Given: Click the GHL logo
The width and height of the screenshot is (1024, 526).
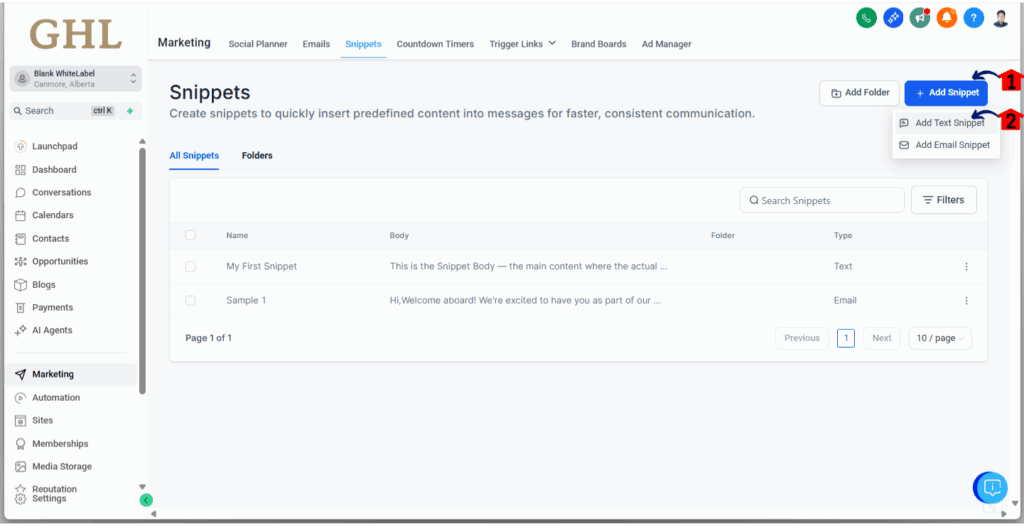Looking at the screenshot, I should [76, 34].
